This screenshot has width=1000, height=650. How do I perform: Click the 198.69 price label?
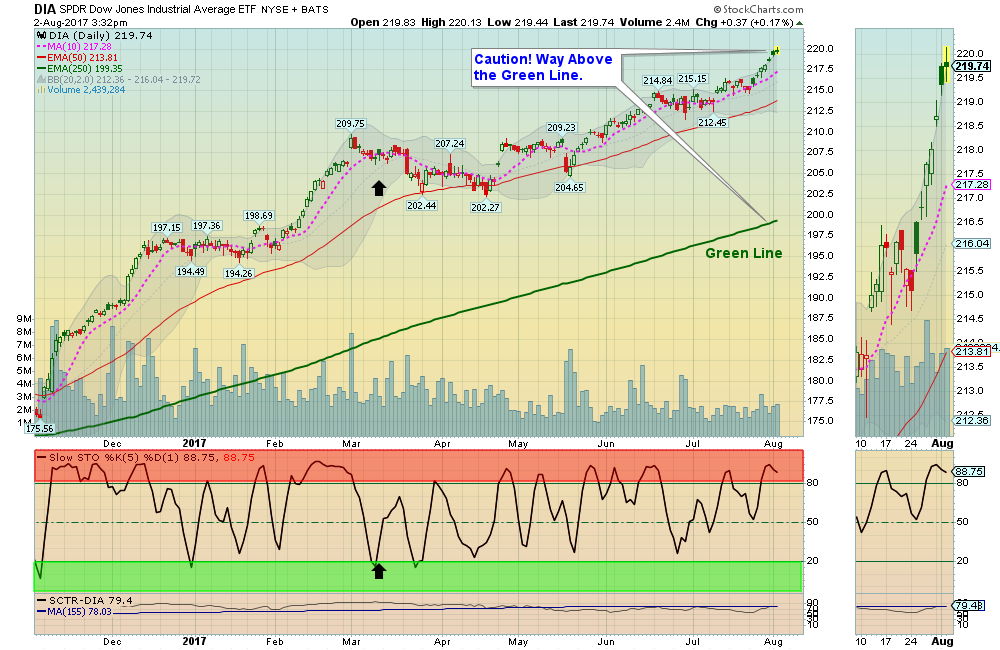pos(259,216)
